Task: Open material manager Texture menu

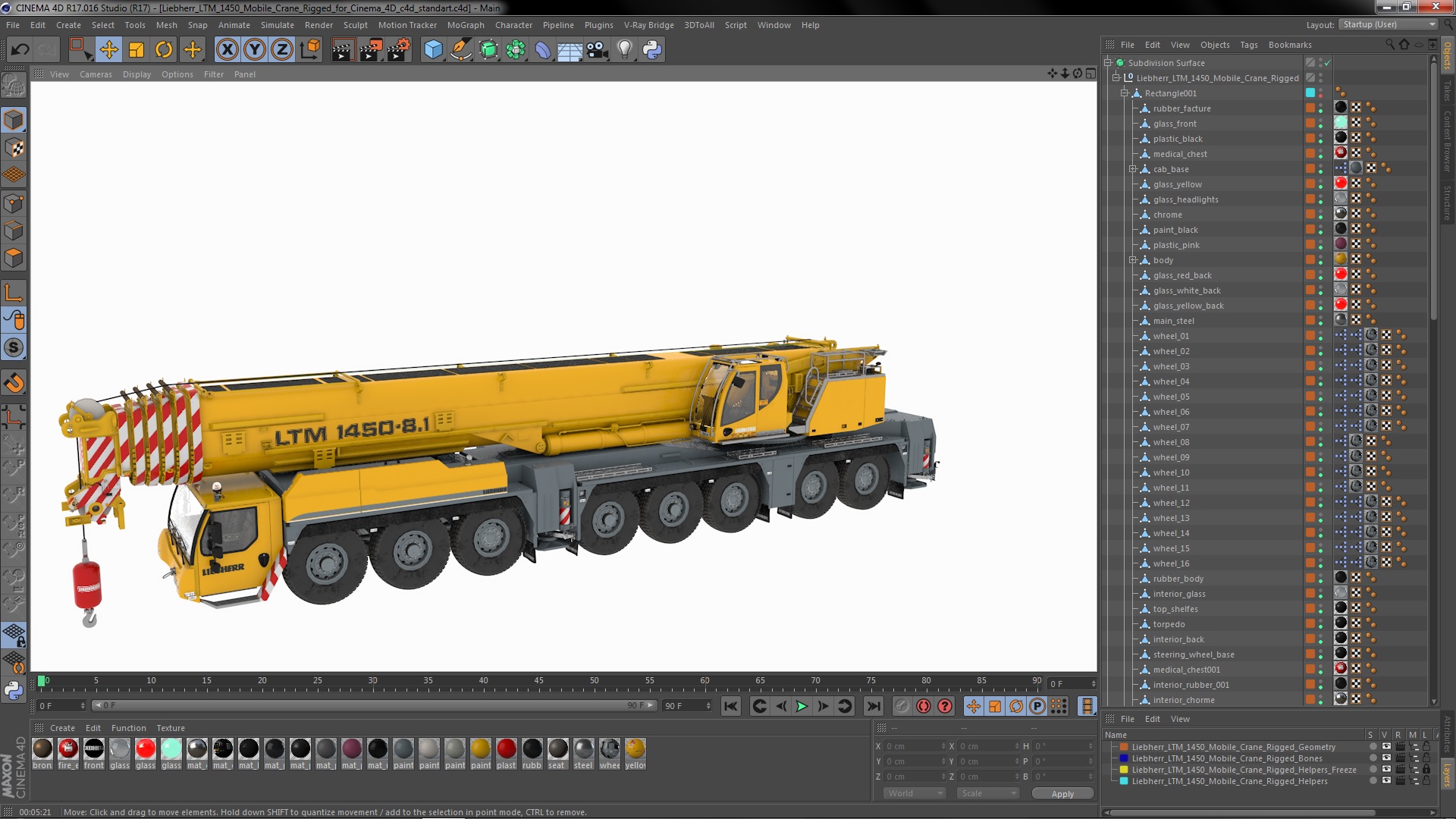Action: [x=171, y=728]
